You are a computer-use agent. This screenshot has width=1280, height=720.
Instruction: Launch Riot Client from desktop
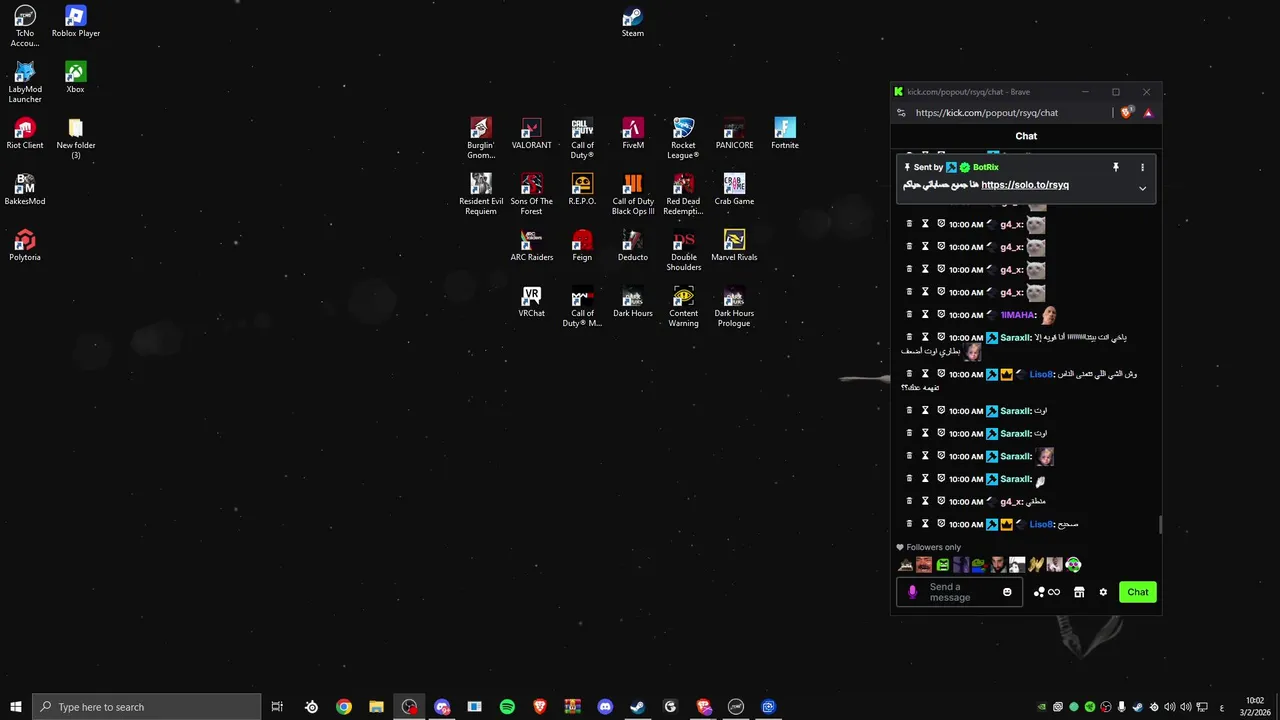[25, 134]
